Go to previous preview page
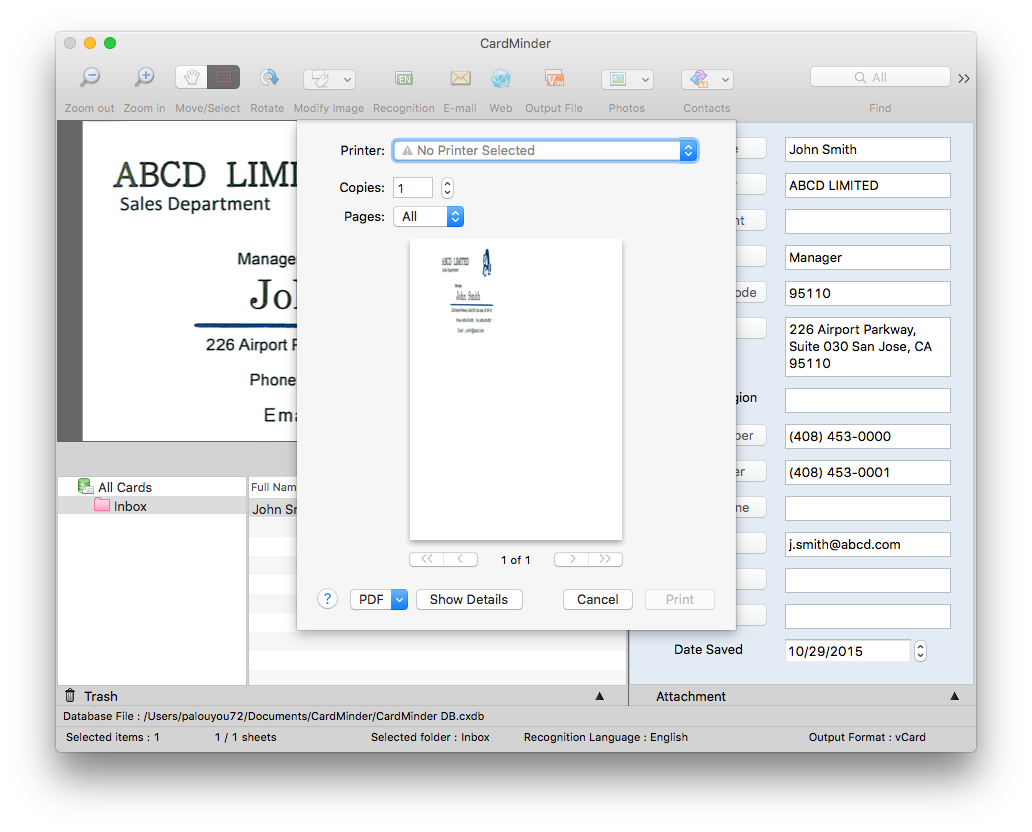This screenshot has height=832, width=1032. 460,559
